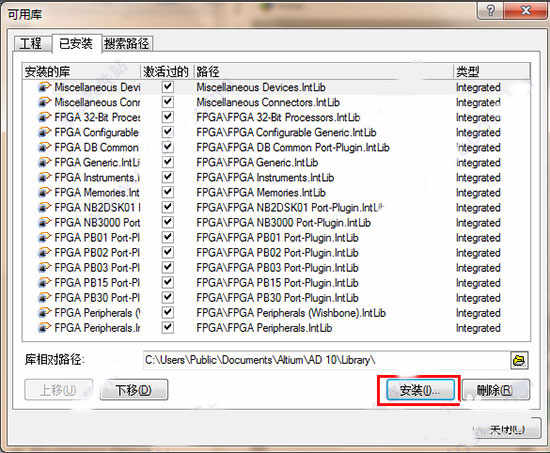Image resolution: width=550 pixels, height=453 pixels.
Task: Click the FPGA PB15 Port-Plugin library icon
Action: [45, 283]
